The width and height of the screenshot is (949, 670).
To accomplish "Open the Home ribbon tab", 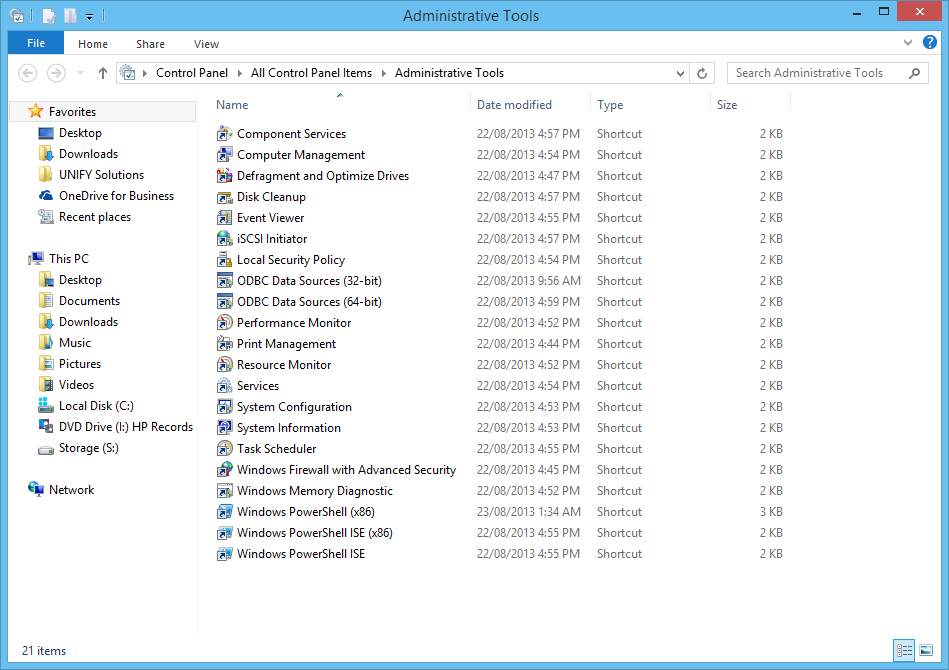I will pos(93,44).
